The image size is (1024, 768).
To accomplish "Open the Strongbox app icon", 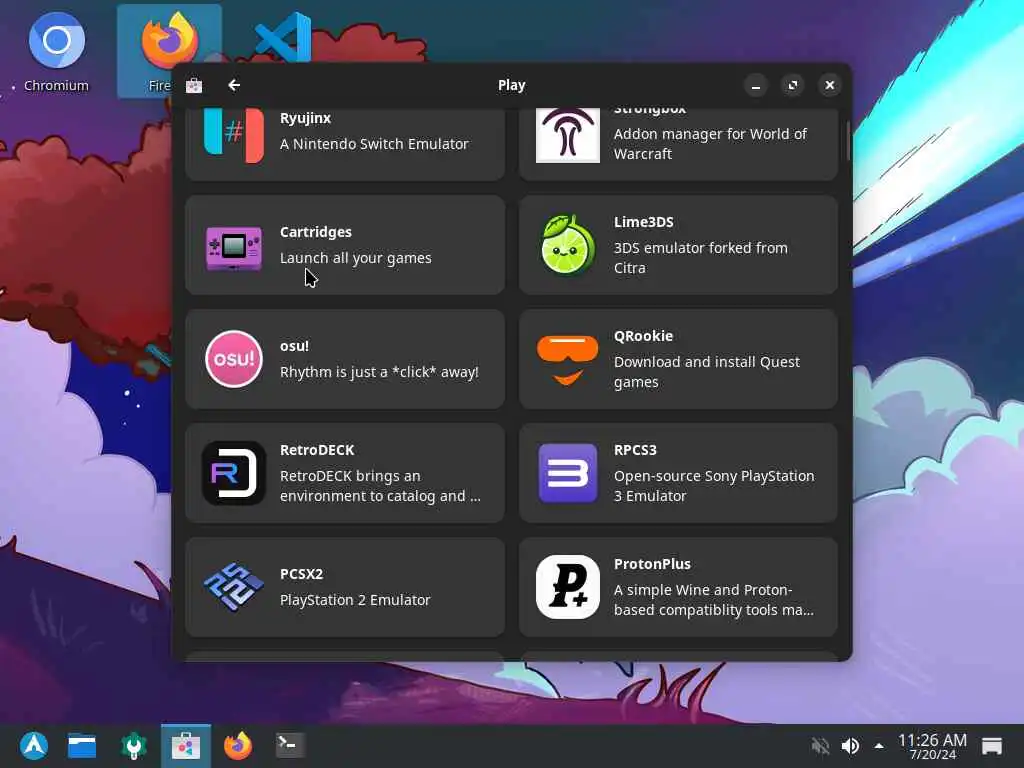I will (x=568, y=135).
